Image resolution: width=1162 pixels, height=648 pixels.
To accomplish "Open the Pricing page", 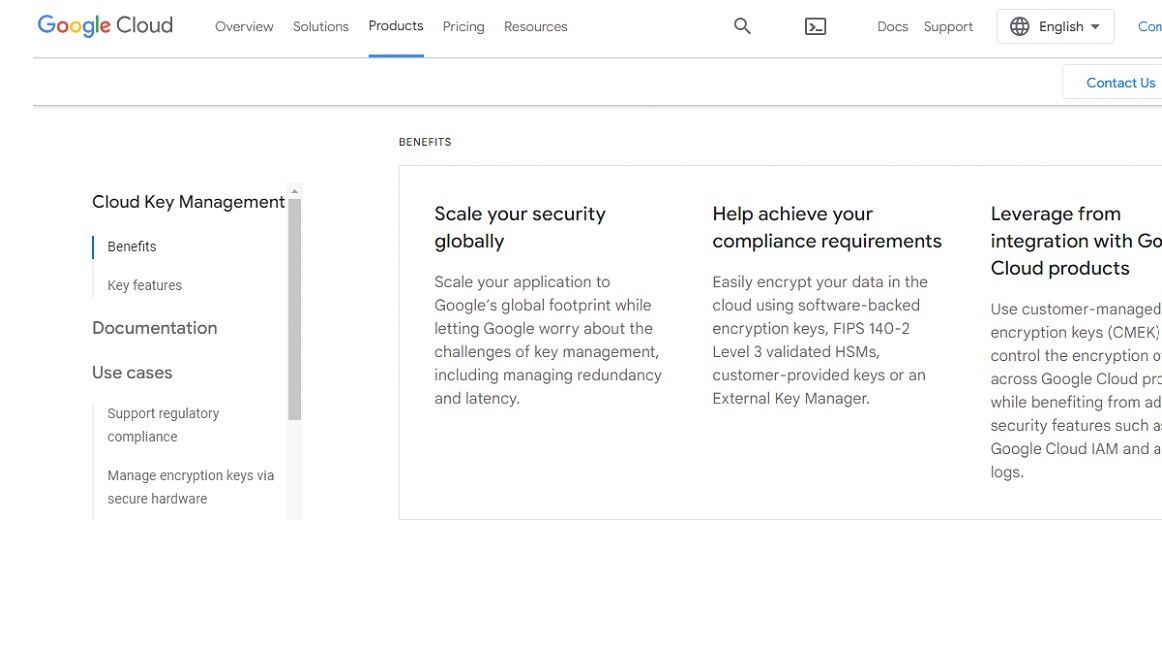I will pyautogui.click(x=463, y=26).
